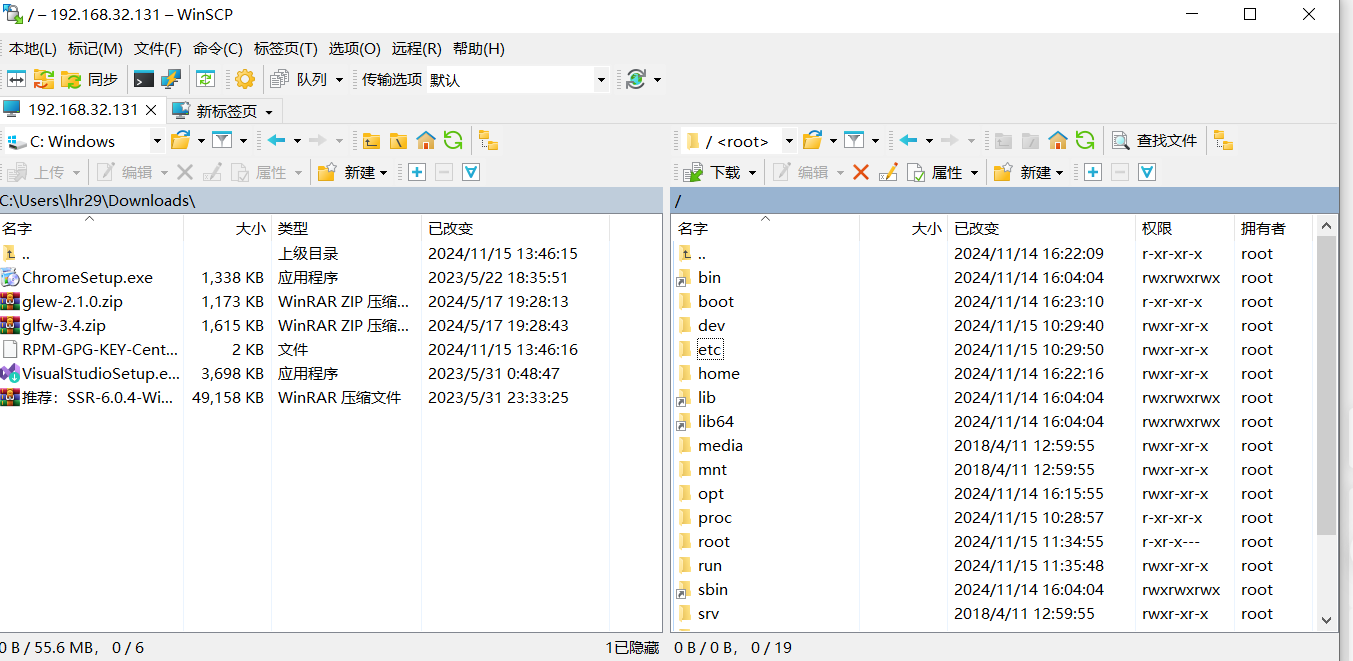Click the local panel filter funnel icon
This screenshot has width=1353, height=661.
222,141
